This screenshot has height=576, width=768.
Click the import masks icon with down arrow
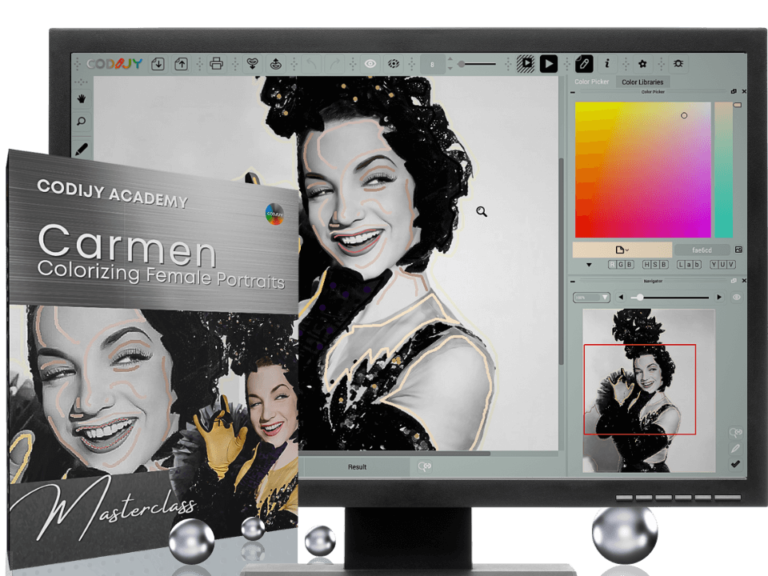[252, 64]
